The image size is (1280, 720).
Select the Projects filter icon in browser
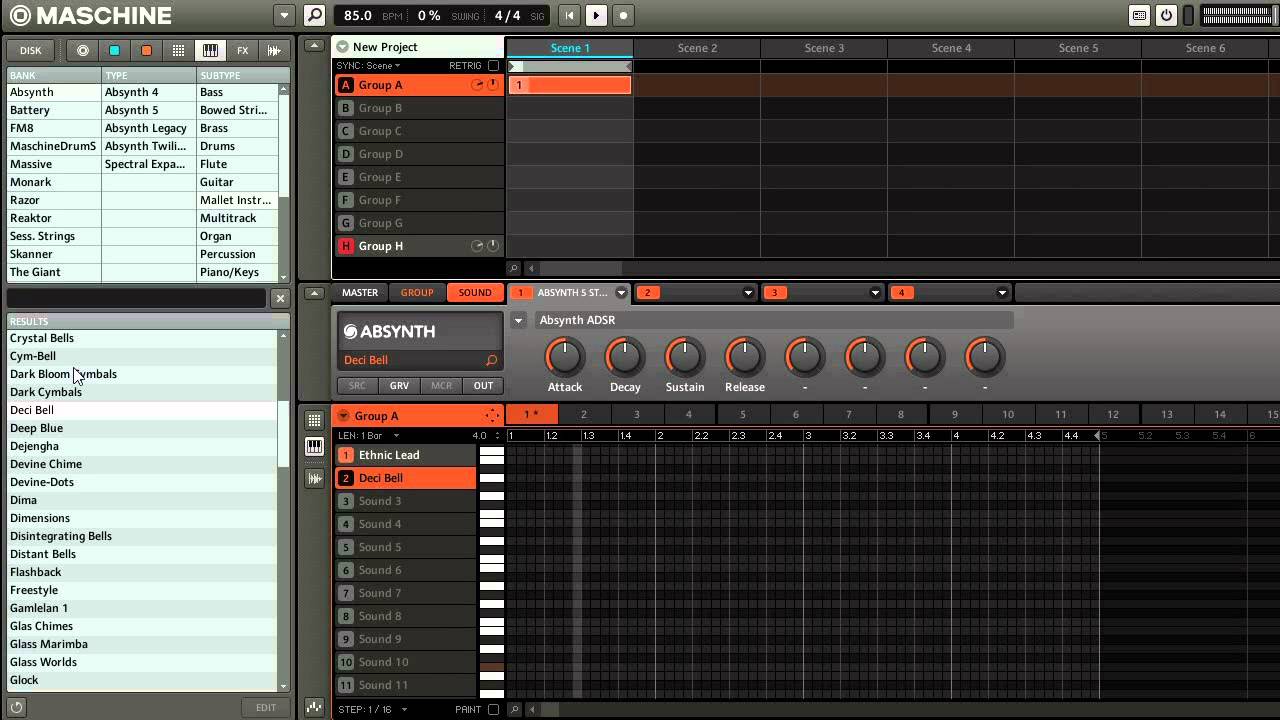pyautogui.click(x=83, y=50)
